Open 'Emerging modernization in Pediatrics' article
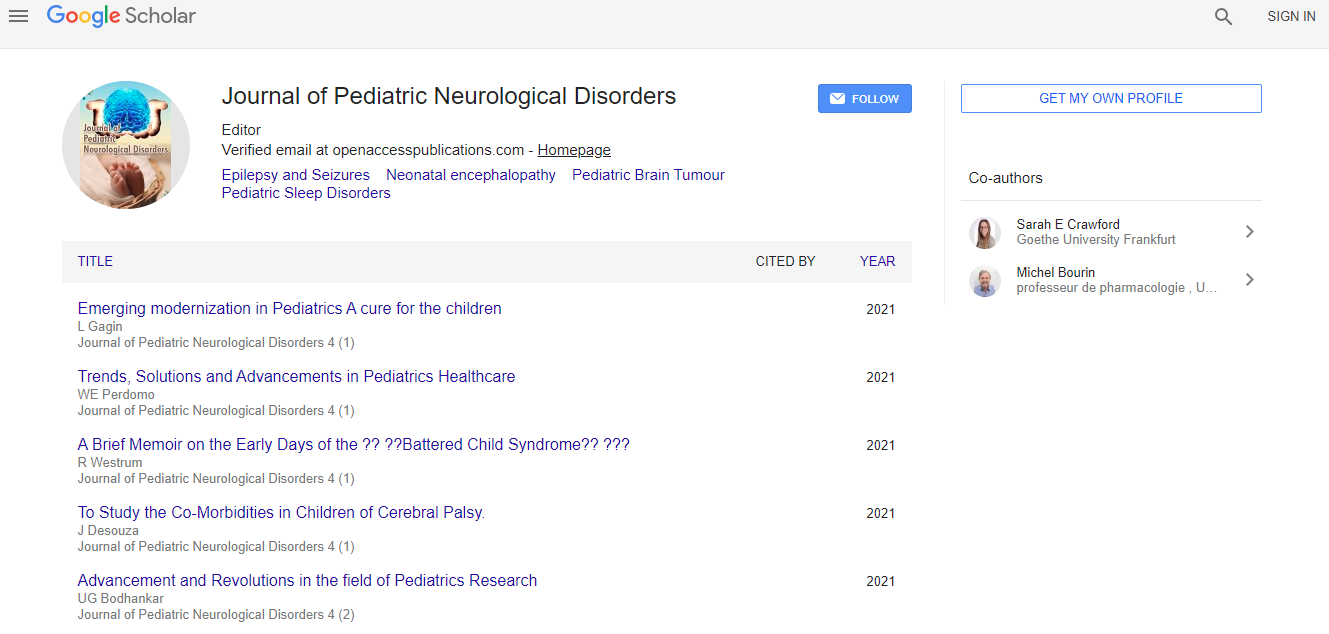 click(289, 308)
